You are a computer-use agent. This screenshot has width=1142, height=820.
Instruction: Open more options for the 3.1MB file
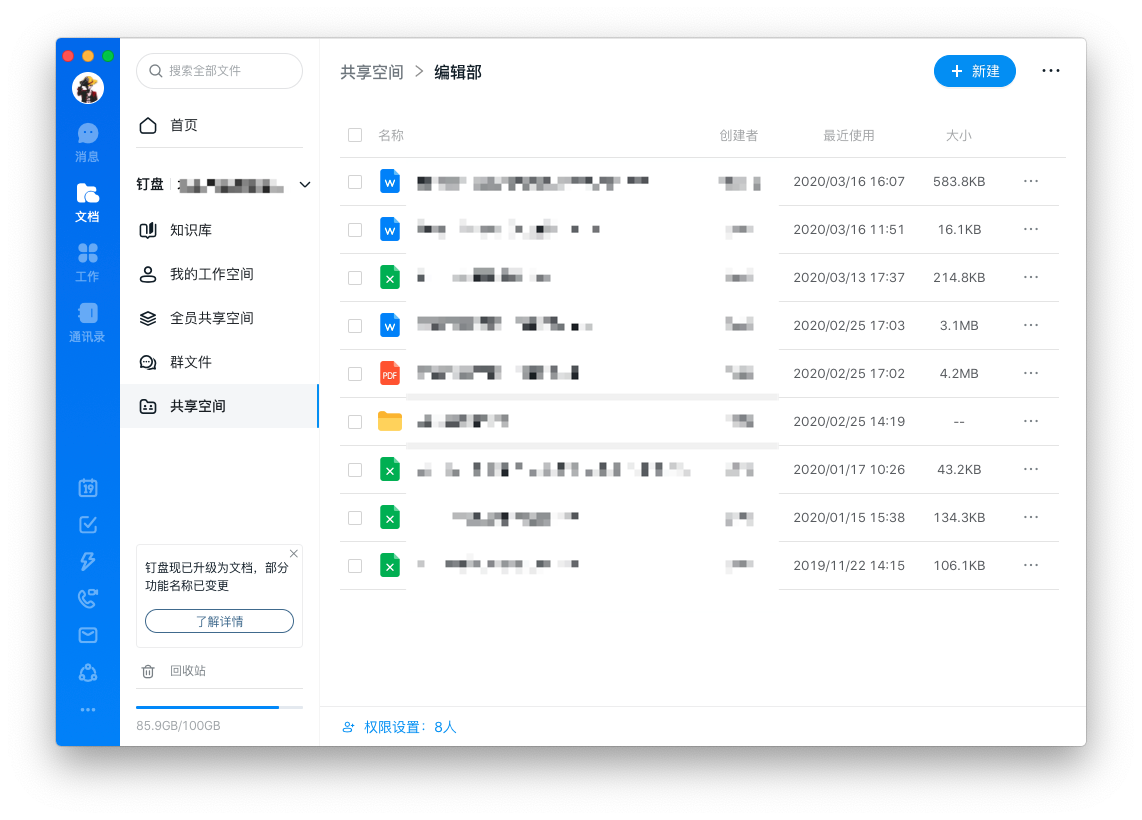point(1031,326)
